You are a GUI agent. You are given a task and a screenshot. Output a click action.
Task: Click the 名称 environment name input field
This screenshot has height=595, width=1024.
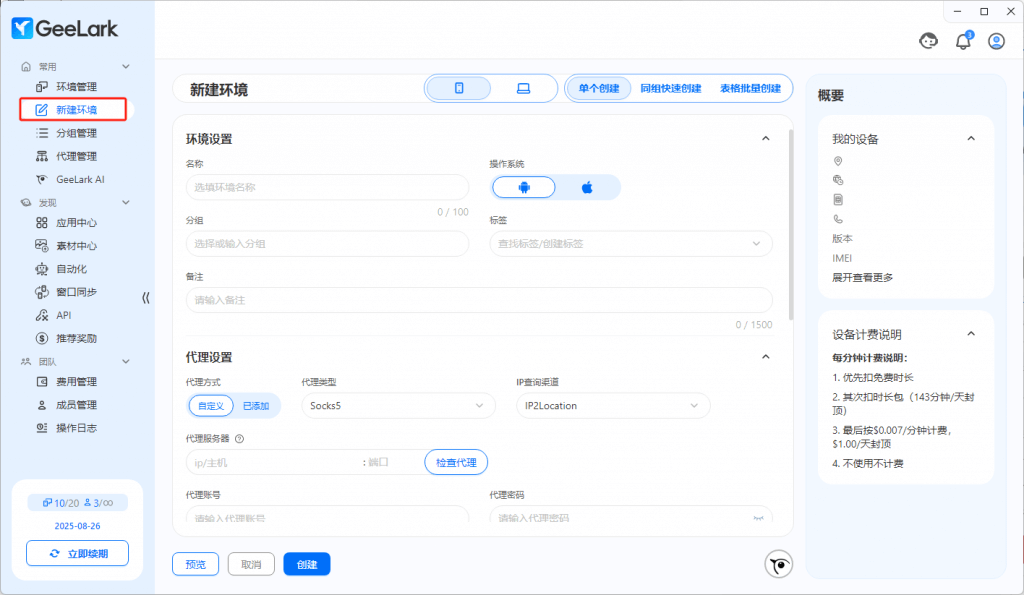[x=326, y=187]
